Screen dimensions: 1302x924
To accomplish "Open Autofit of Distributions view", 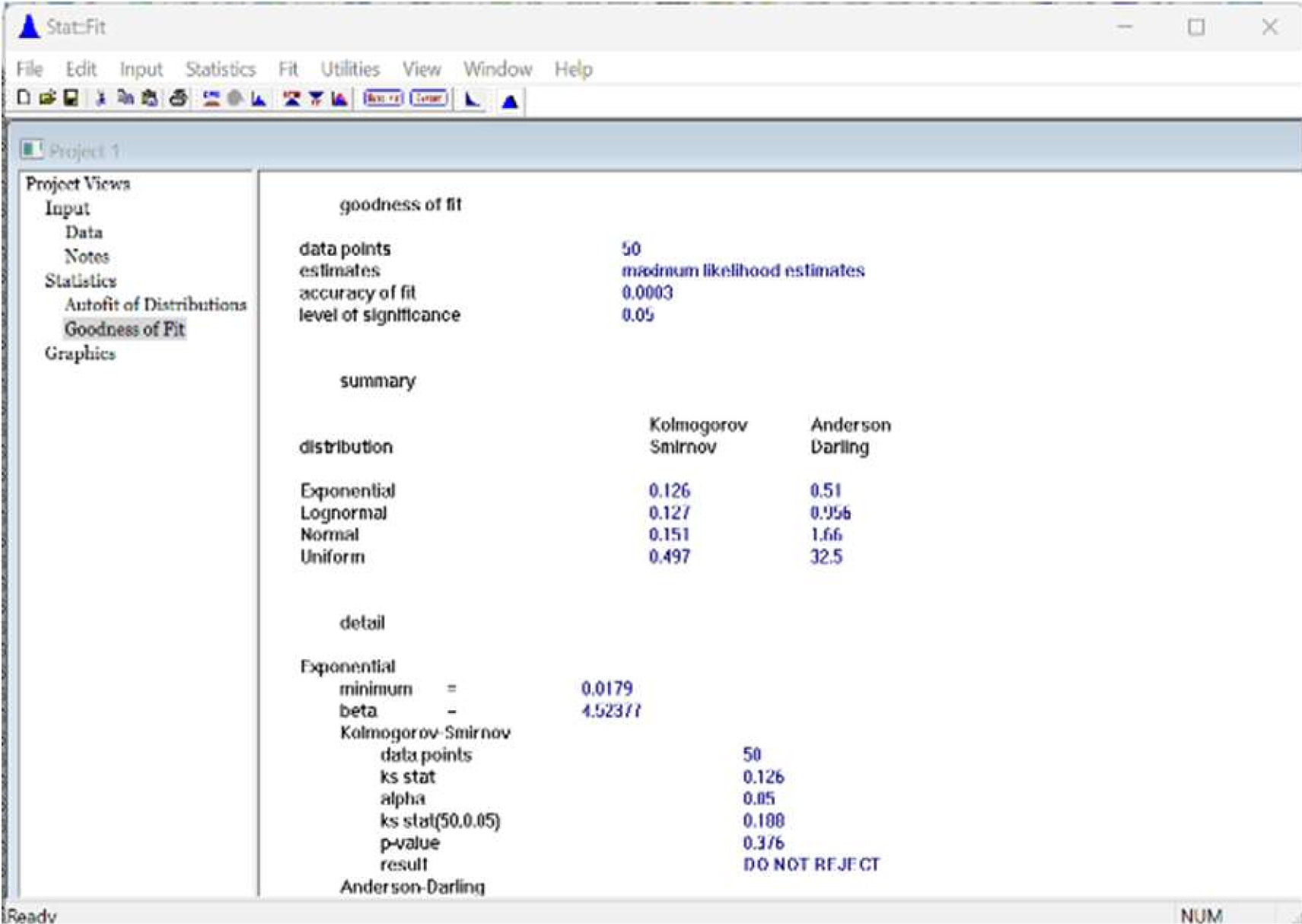I will click(155, 304).
